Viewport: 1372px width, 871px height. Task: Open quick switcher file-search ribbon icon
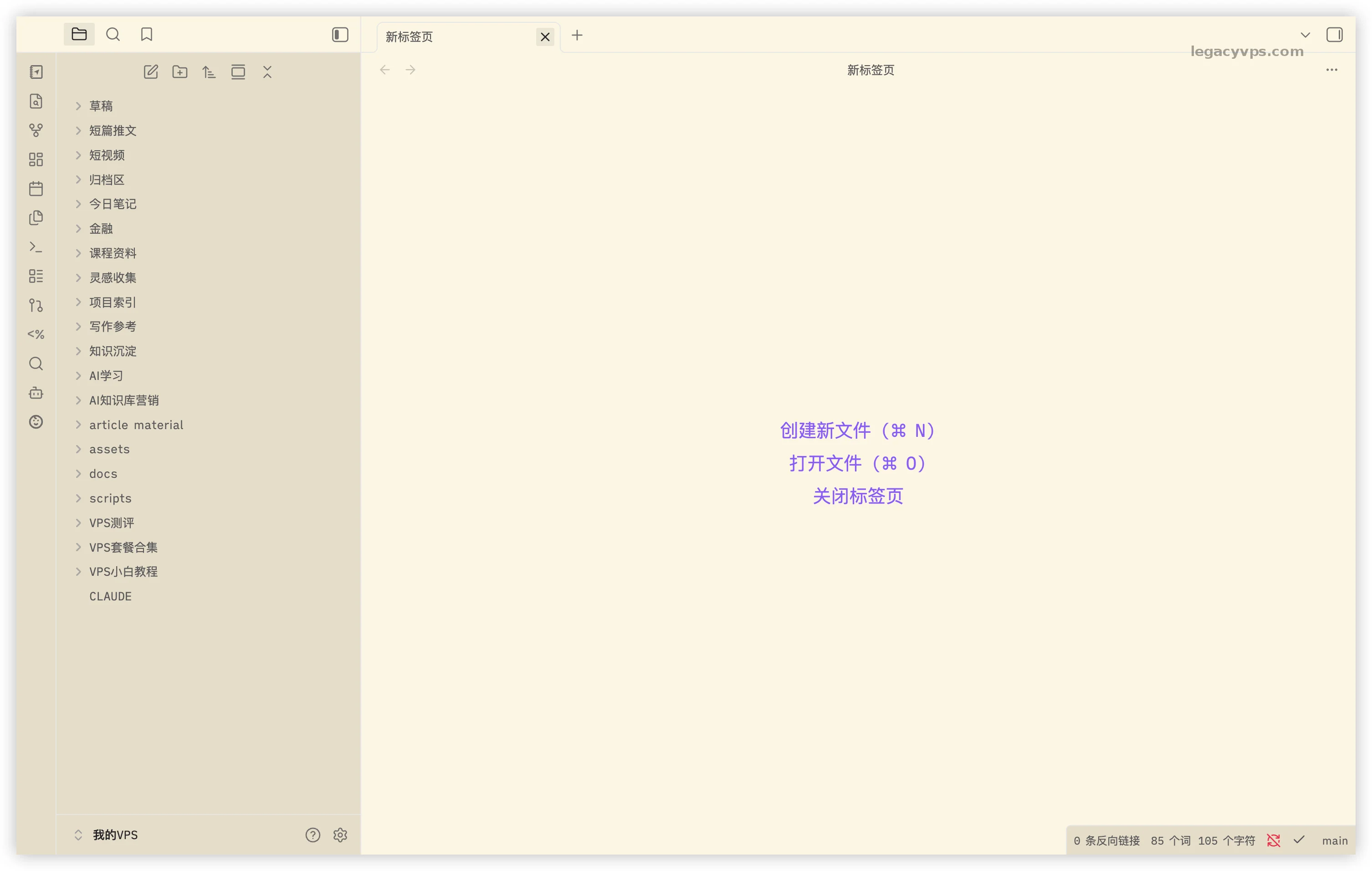[x=36, y=102]
